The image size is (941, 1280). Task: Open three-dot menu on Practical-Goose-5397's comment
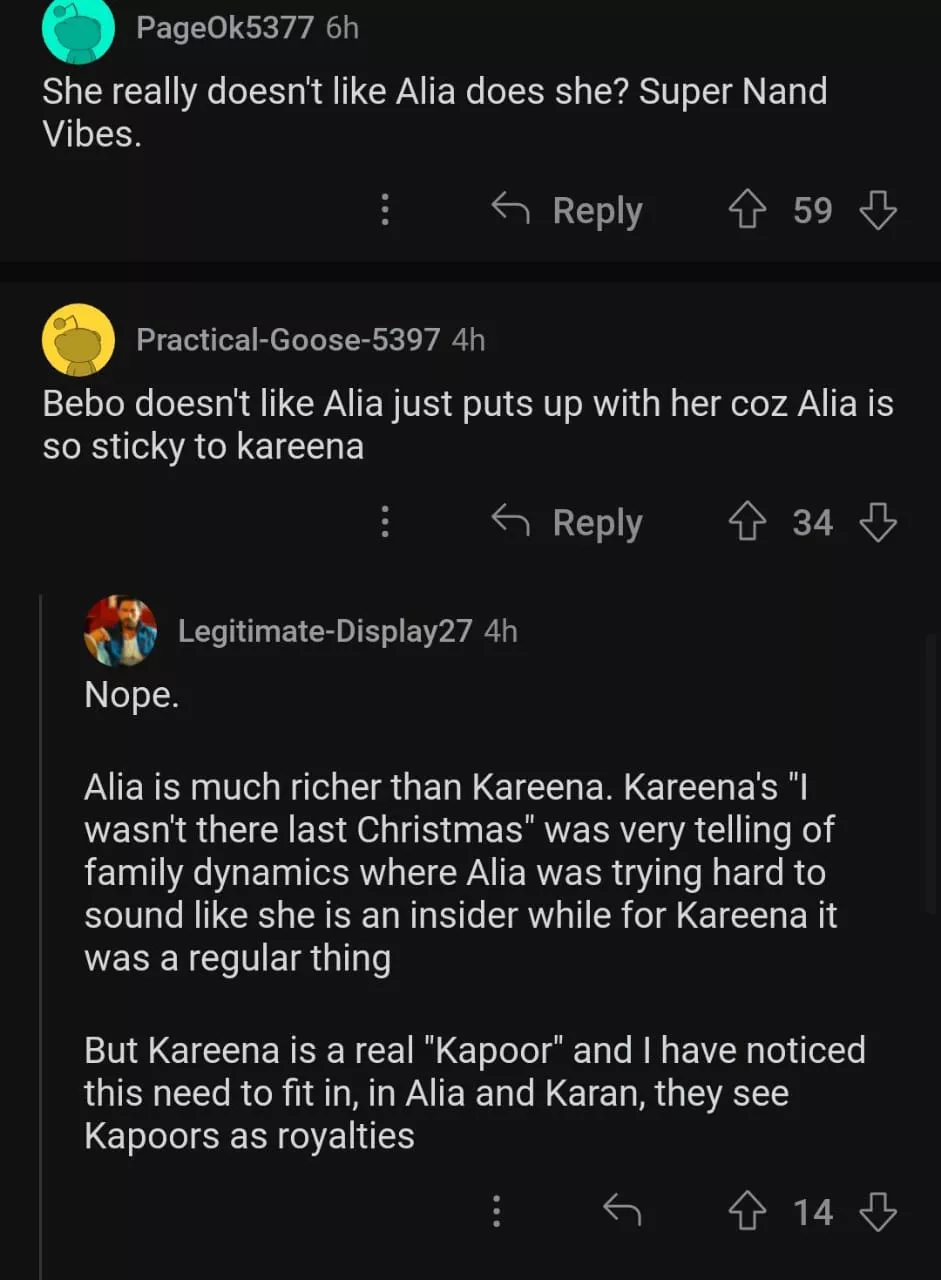click(x=385, y=522)
